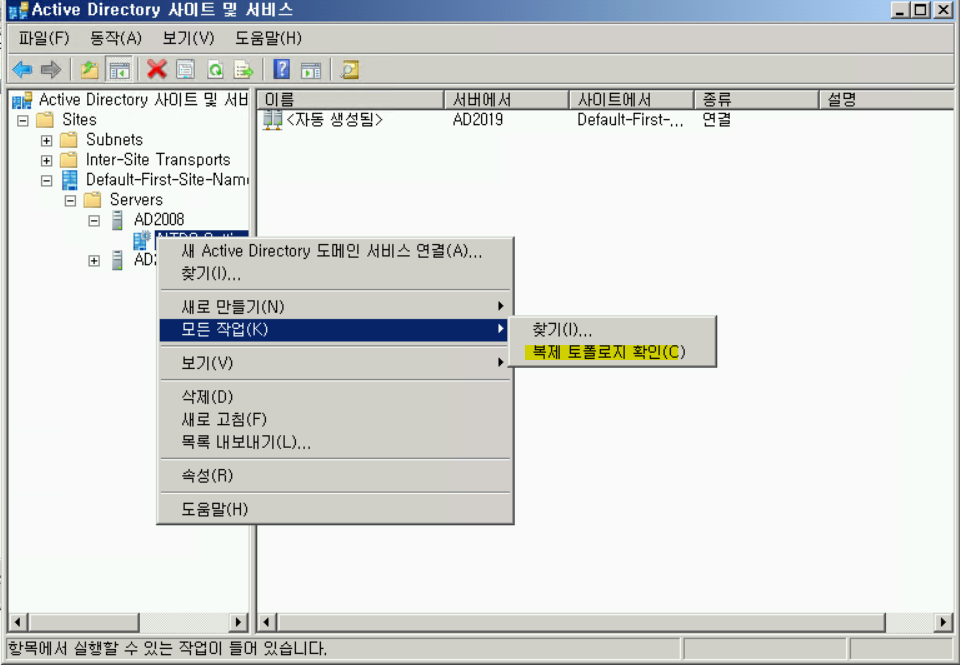Click the NTDS Settings icon under AD2008
Image resolution: width=960 pixels, height=665 pixels.
pos(141,239)
